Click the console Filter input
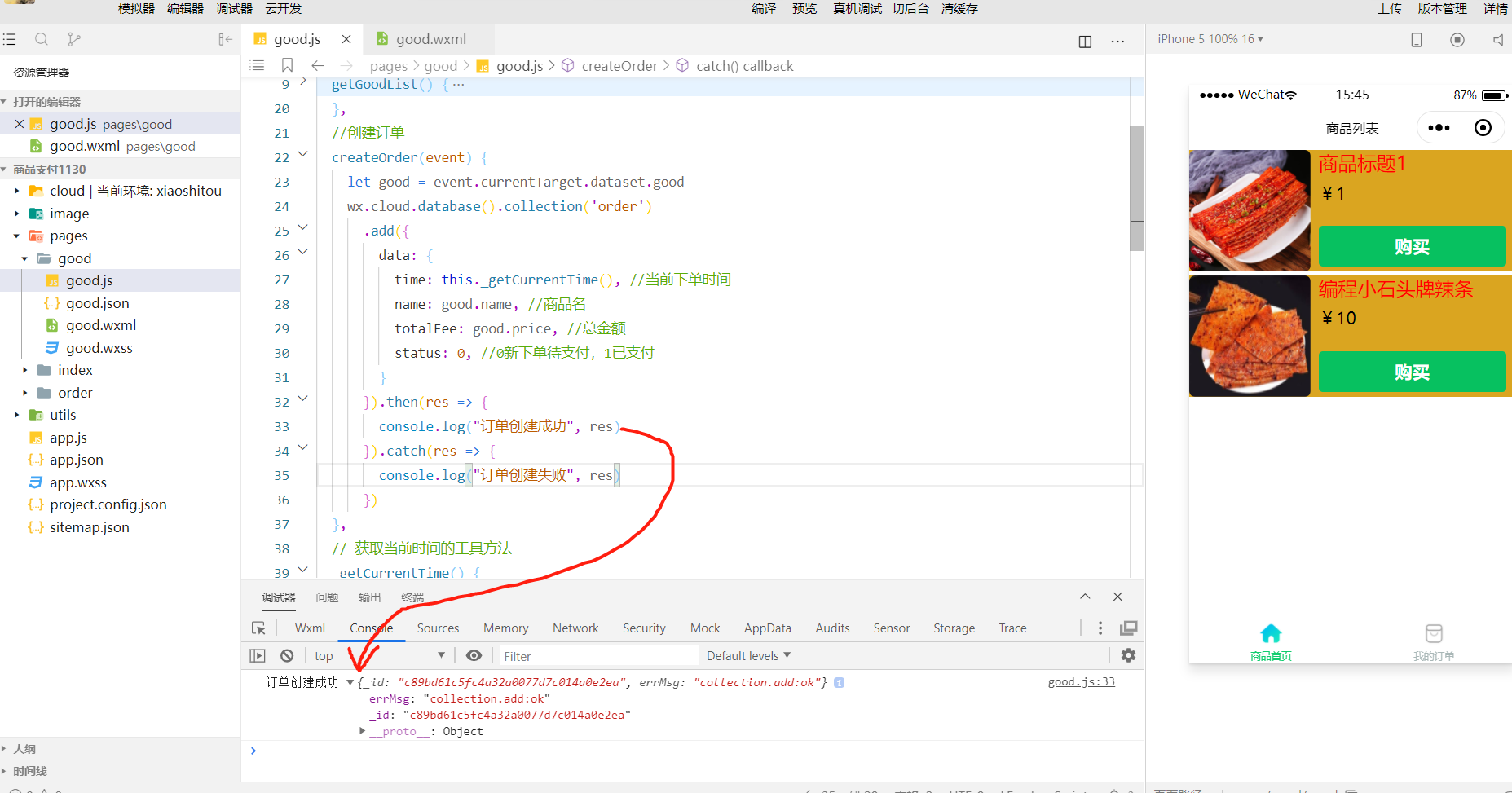 [598, 655]
